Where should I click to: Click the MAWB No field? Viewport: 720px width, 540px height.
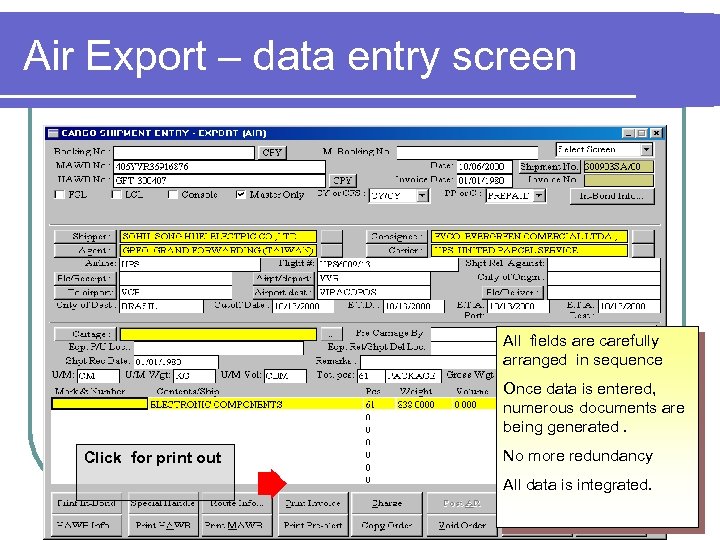[x=219, y=167]
